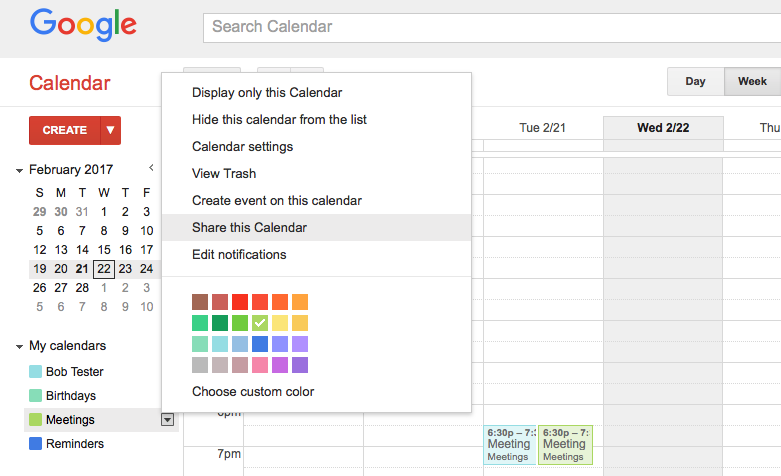Click the red CREATE button
This screenshot has width=781, height=476.
point(65,130)
